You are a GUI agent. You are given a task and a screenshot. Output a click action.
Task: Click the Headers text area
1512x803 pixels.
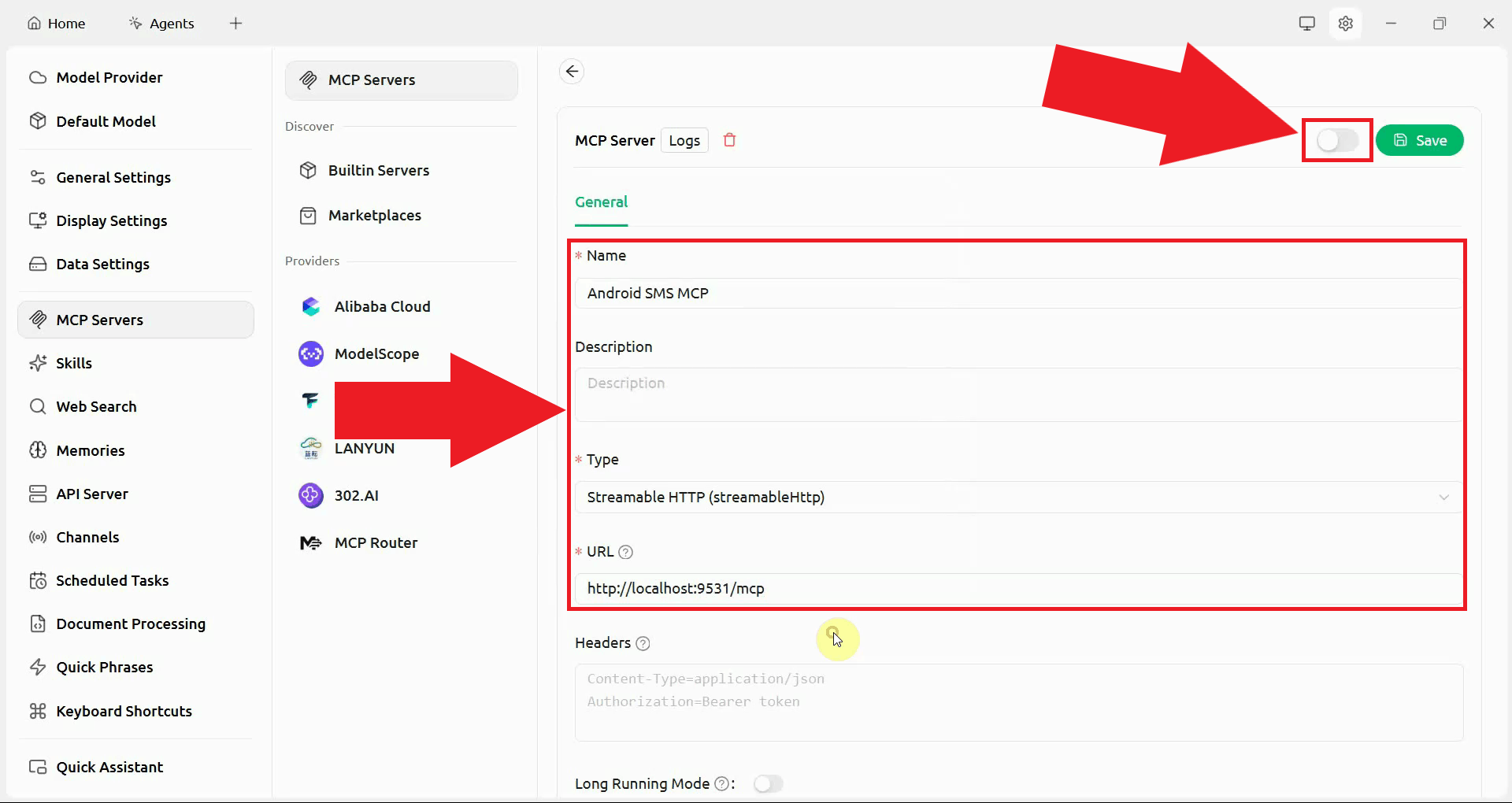tap(1019, 702)
